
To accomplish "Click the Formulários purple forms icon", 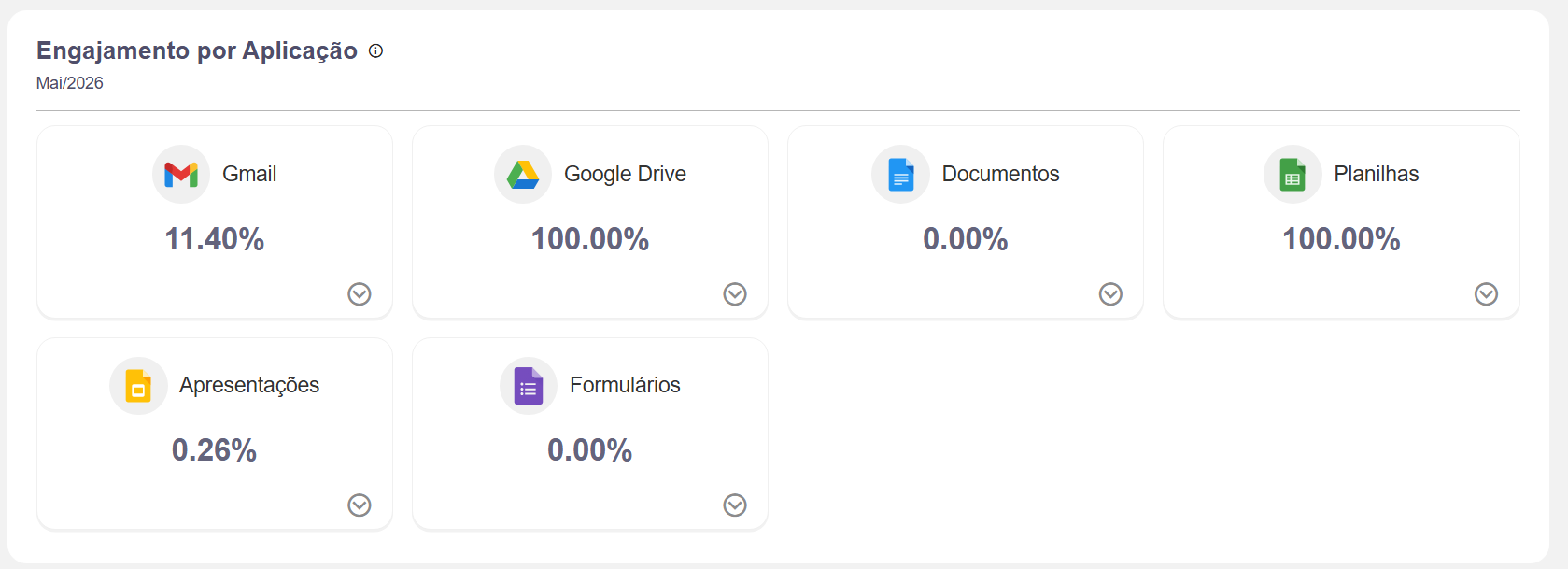I will coord(529,386).
